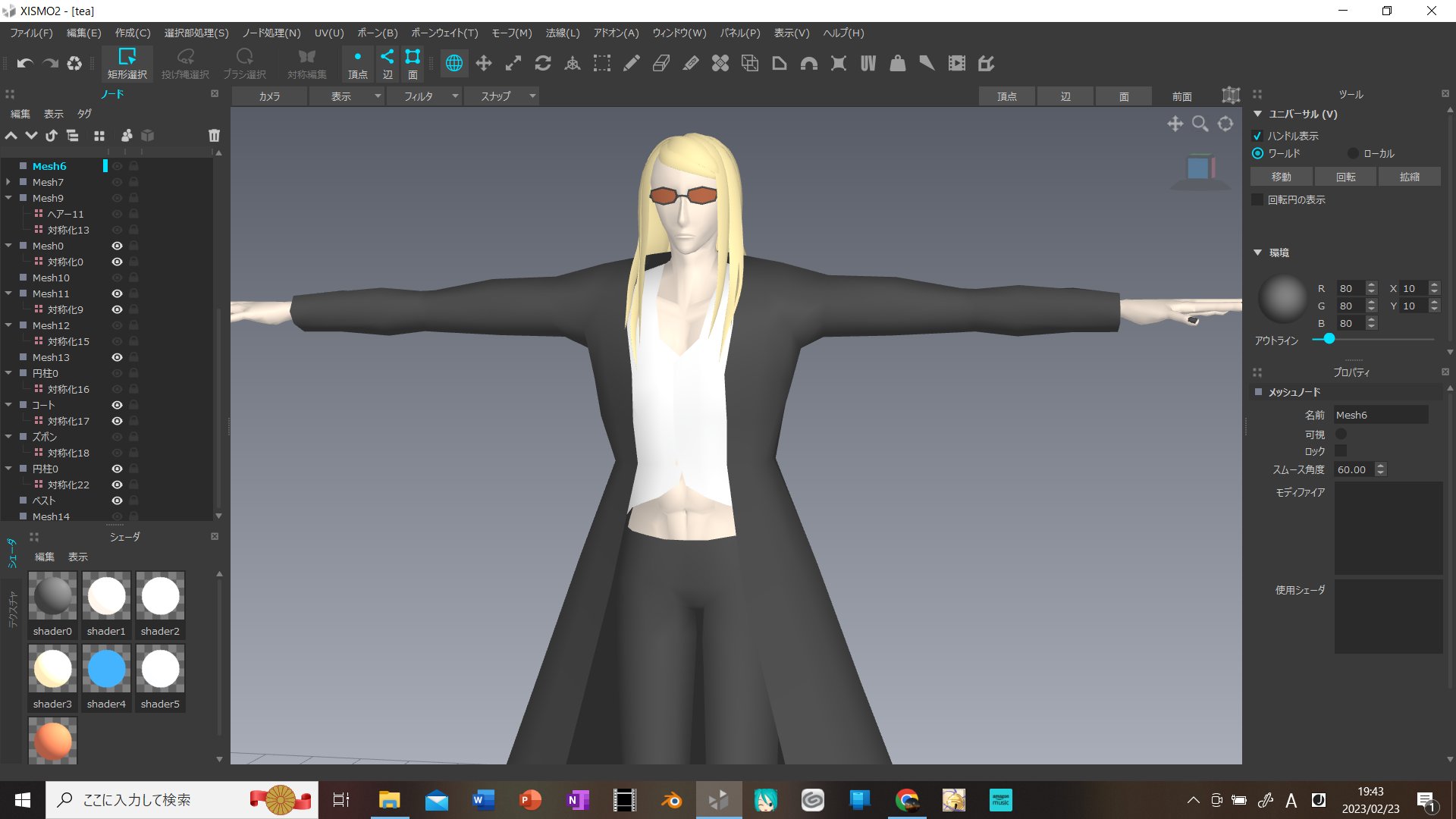Click the trash icon in node panel
Viewport: 1456px width, 819px height.
(214, 136)
